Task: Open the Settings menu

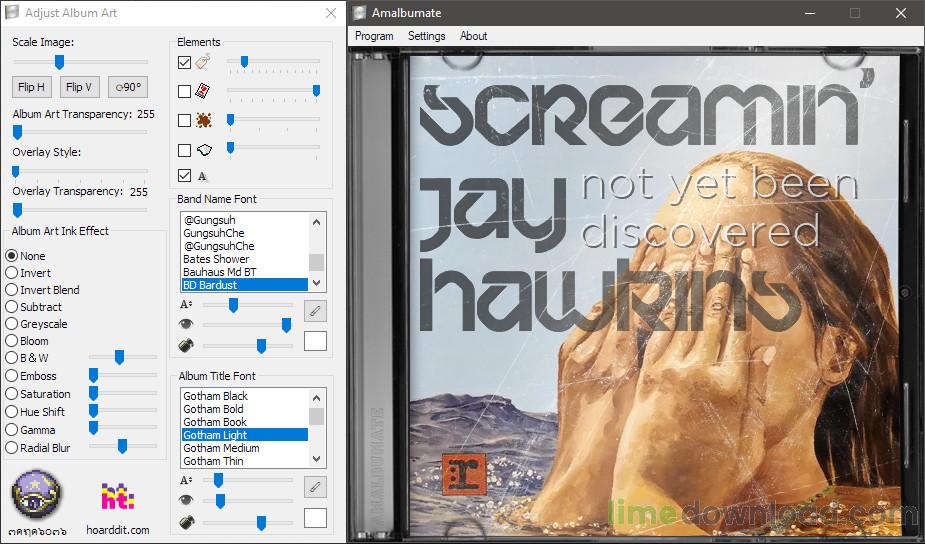Action: (427, 36)
